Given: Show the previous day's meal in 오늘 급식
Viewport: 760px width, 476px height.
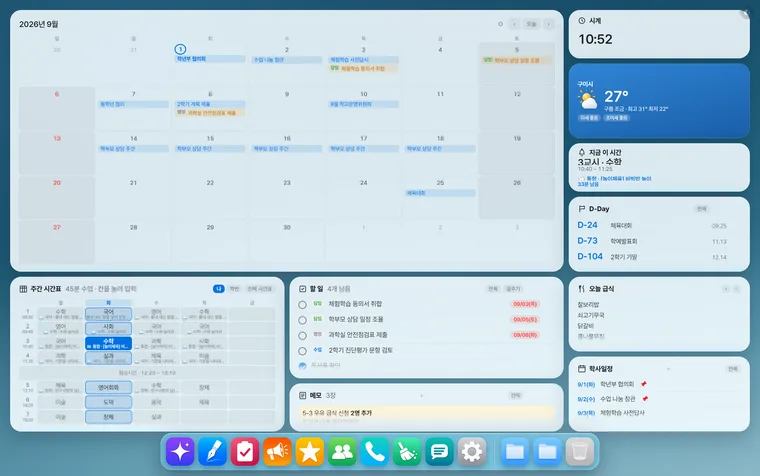Looking at the screenshot, I should coord(726,289).
